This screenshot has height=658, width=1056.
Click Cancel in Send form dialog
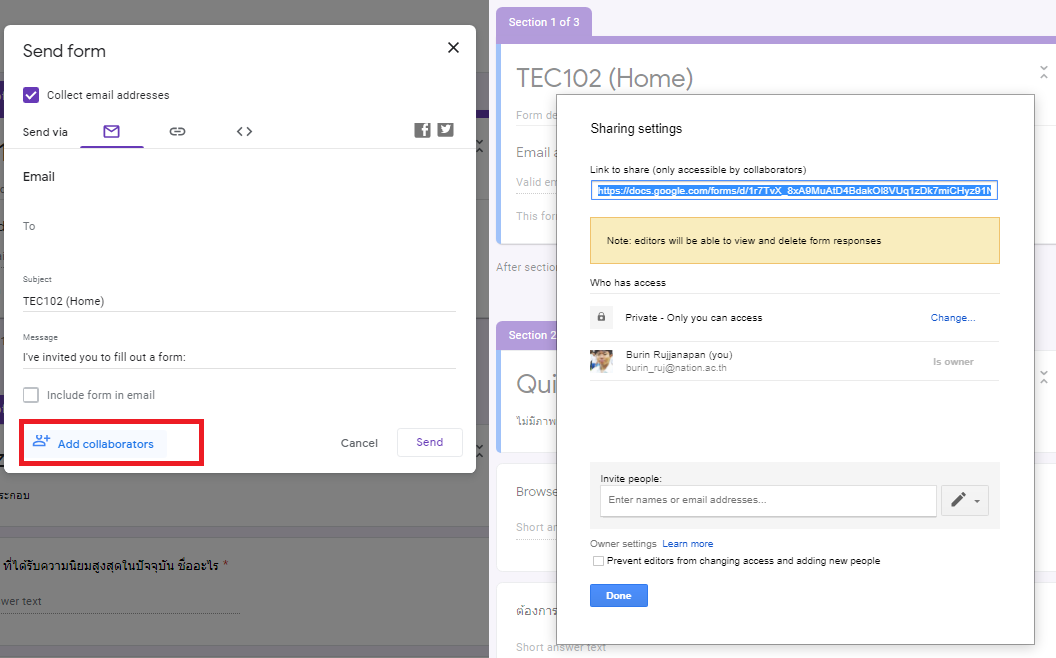point(359,443)
